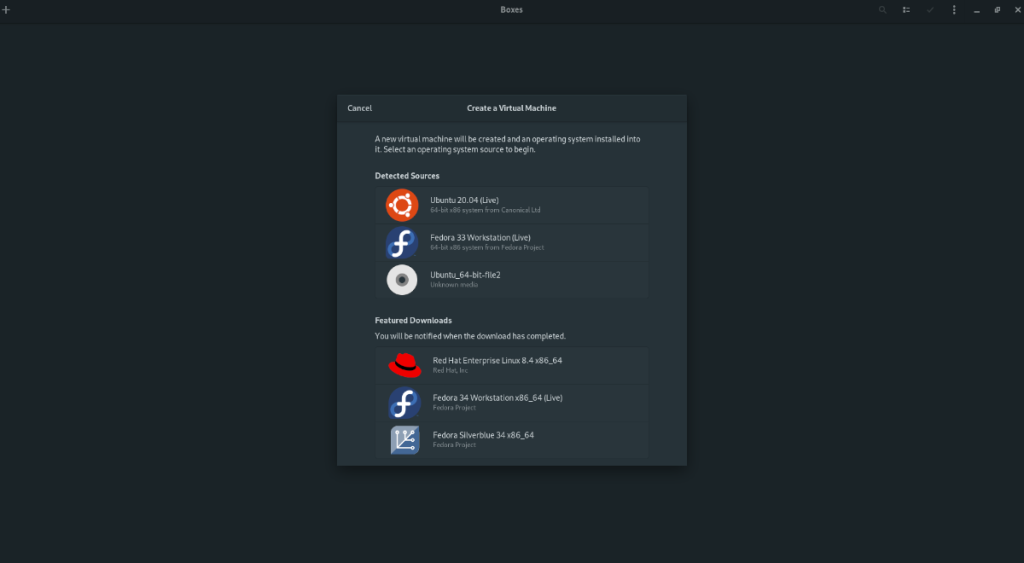Click the '64-bit x86 system from Canonical Ltd' subtitle
1024x563 pixels.
(485, 210)
